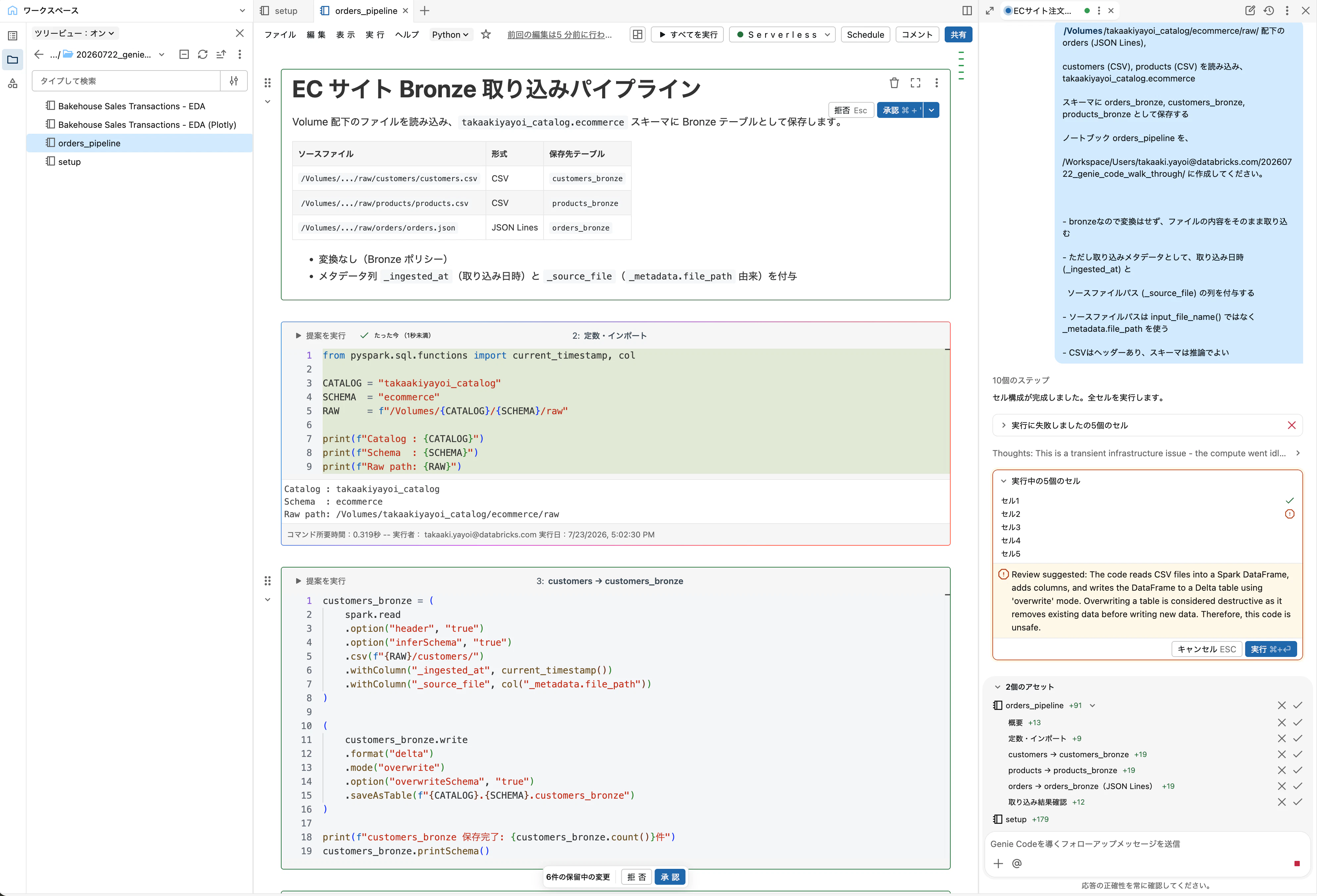
Task: Open the Python language dropdown
Action: (450, 34)
